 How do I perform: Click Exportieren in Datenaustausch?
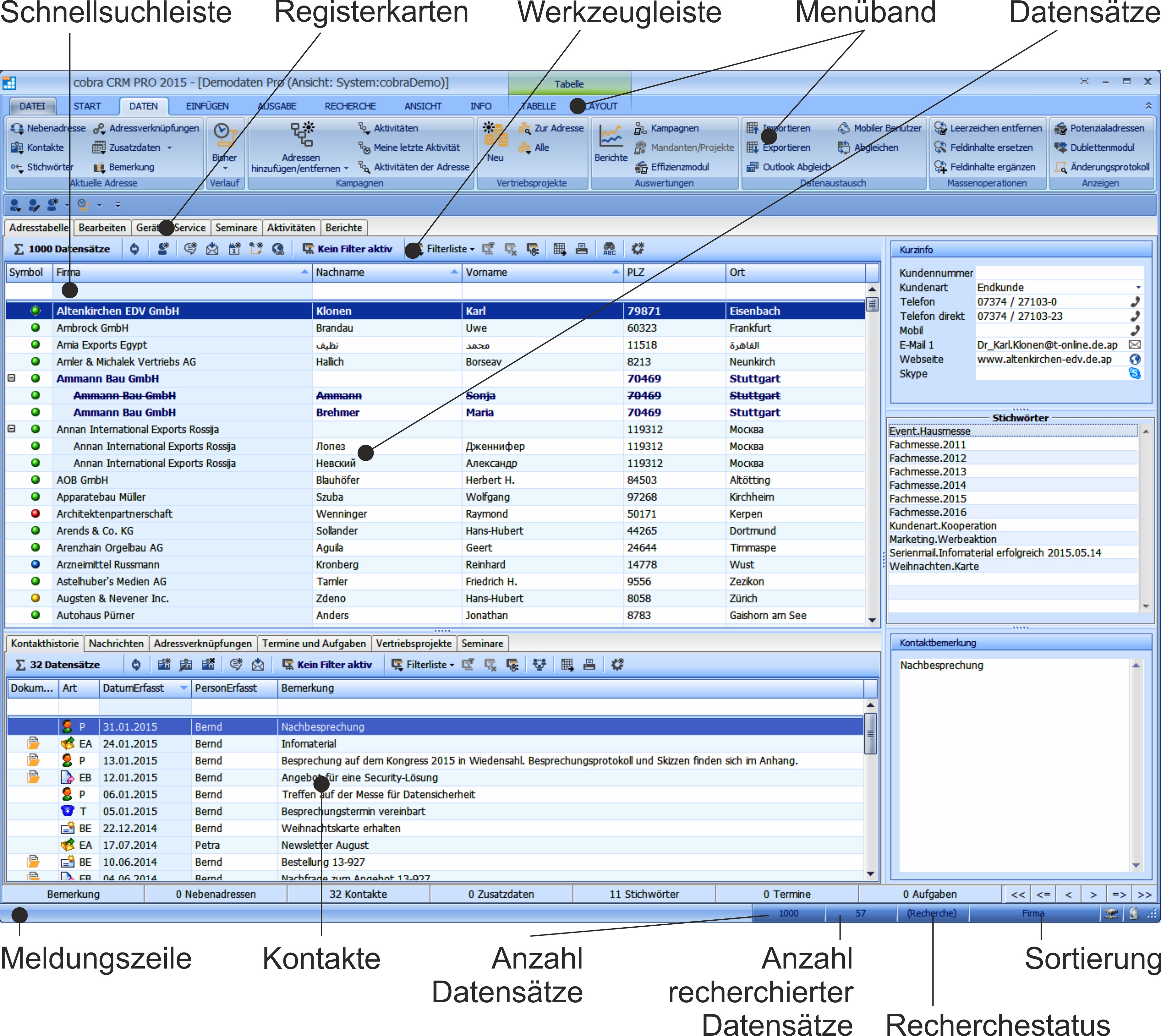point(778,147)
